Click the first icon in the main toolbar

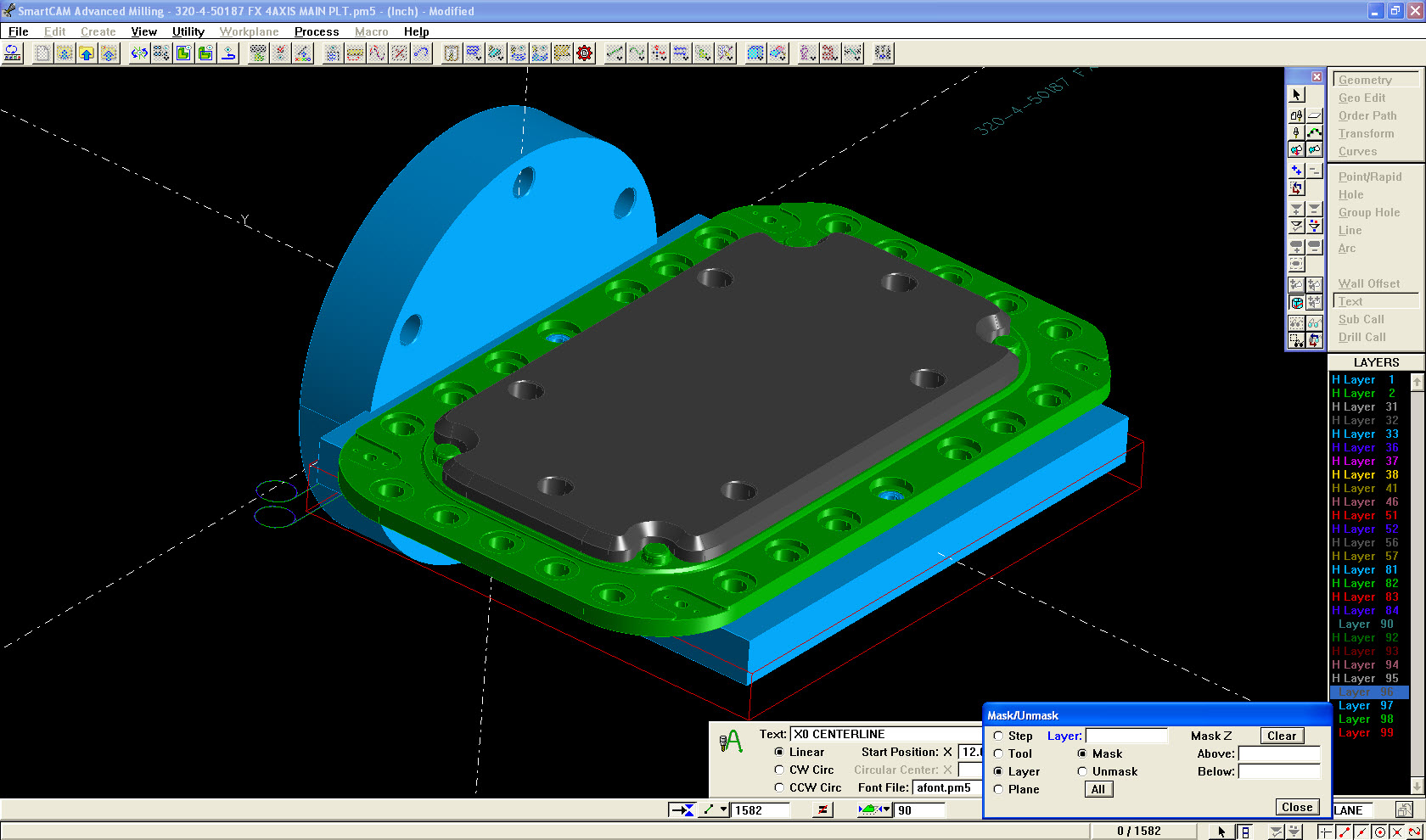pos(13,53)
